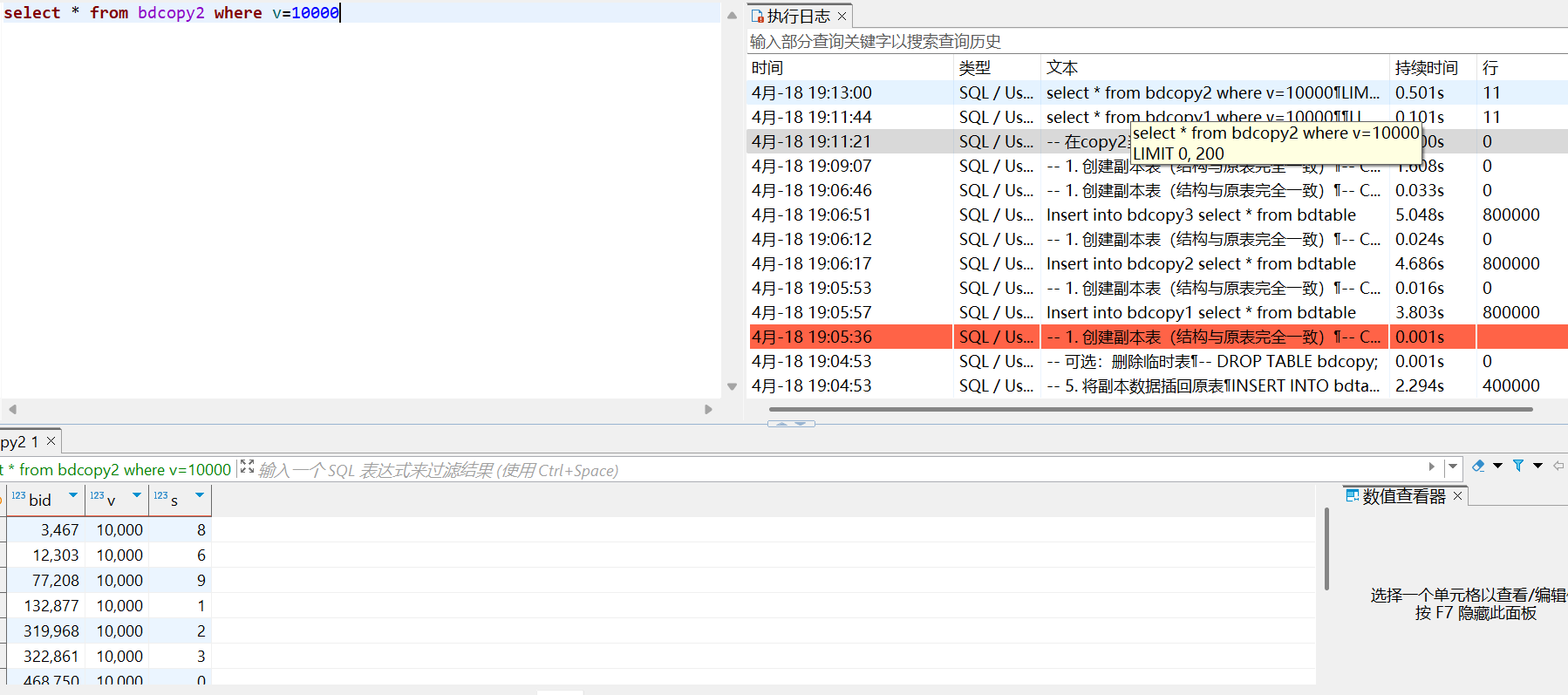Screen dimensions: 1568x695
Task: Close the 数值查看器 panel
Action: click(x=1457, y=496)
